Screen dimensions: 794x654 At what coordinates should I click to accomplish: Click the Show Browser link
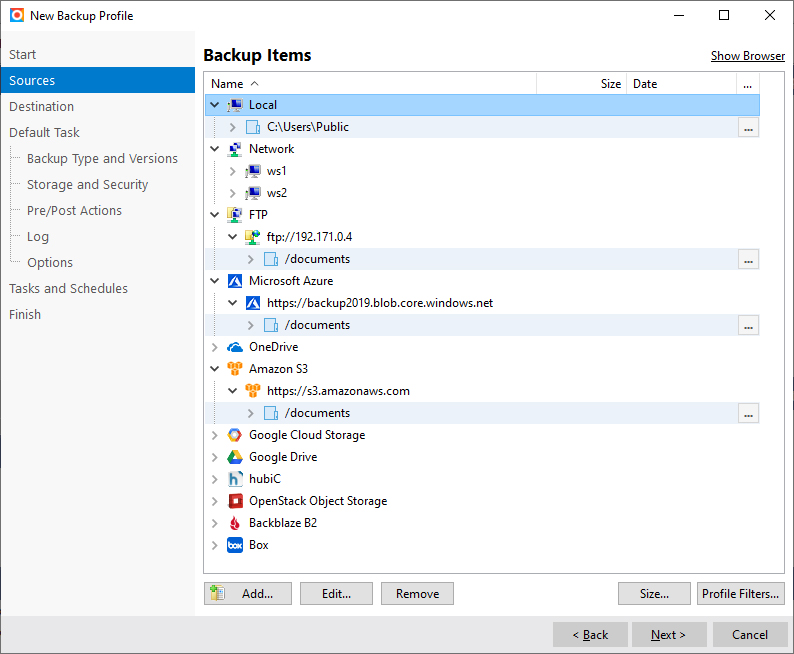(747, 56)
